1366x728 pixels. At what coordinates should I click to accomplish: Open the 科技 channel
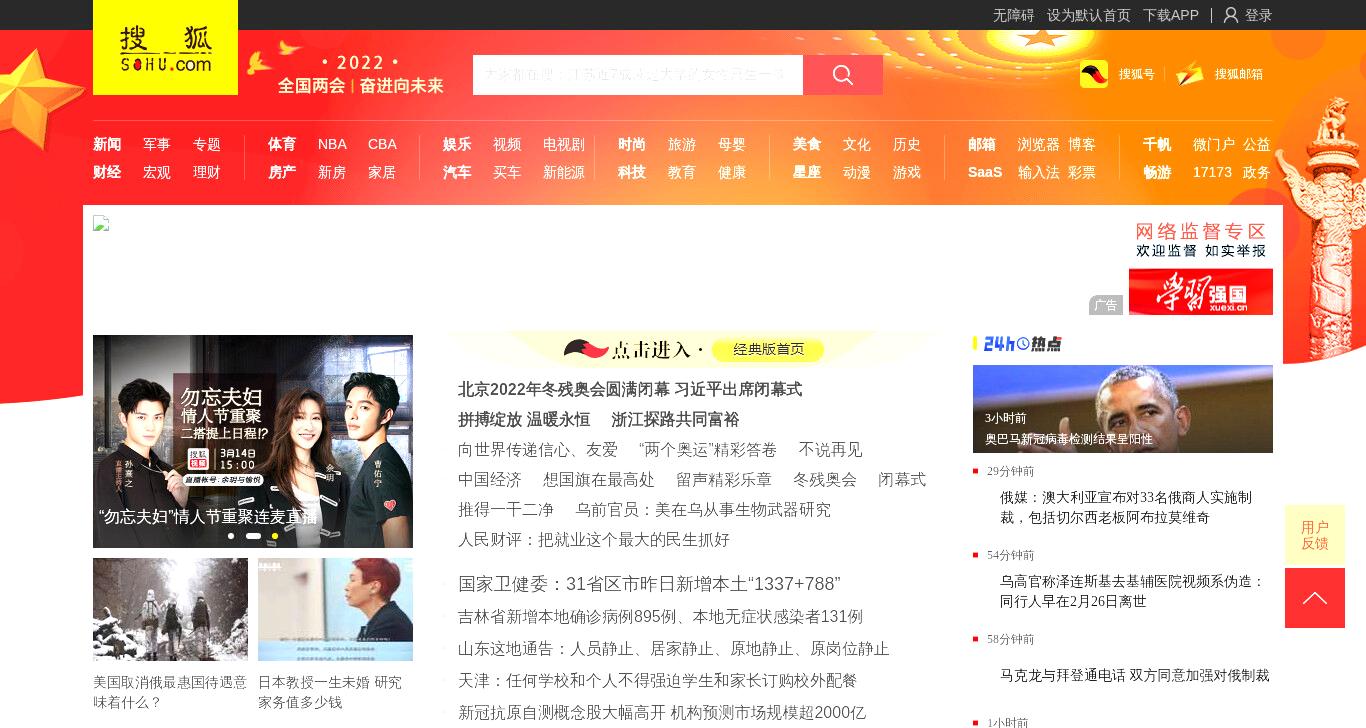pos(632,172)
